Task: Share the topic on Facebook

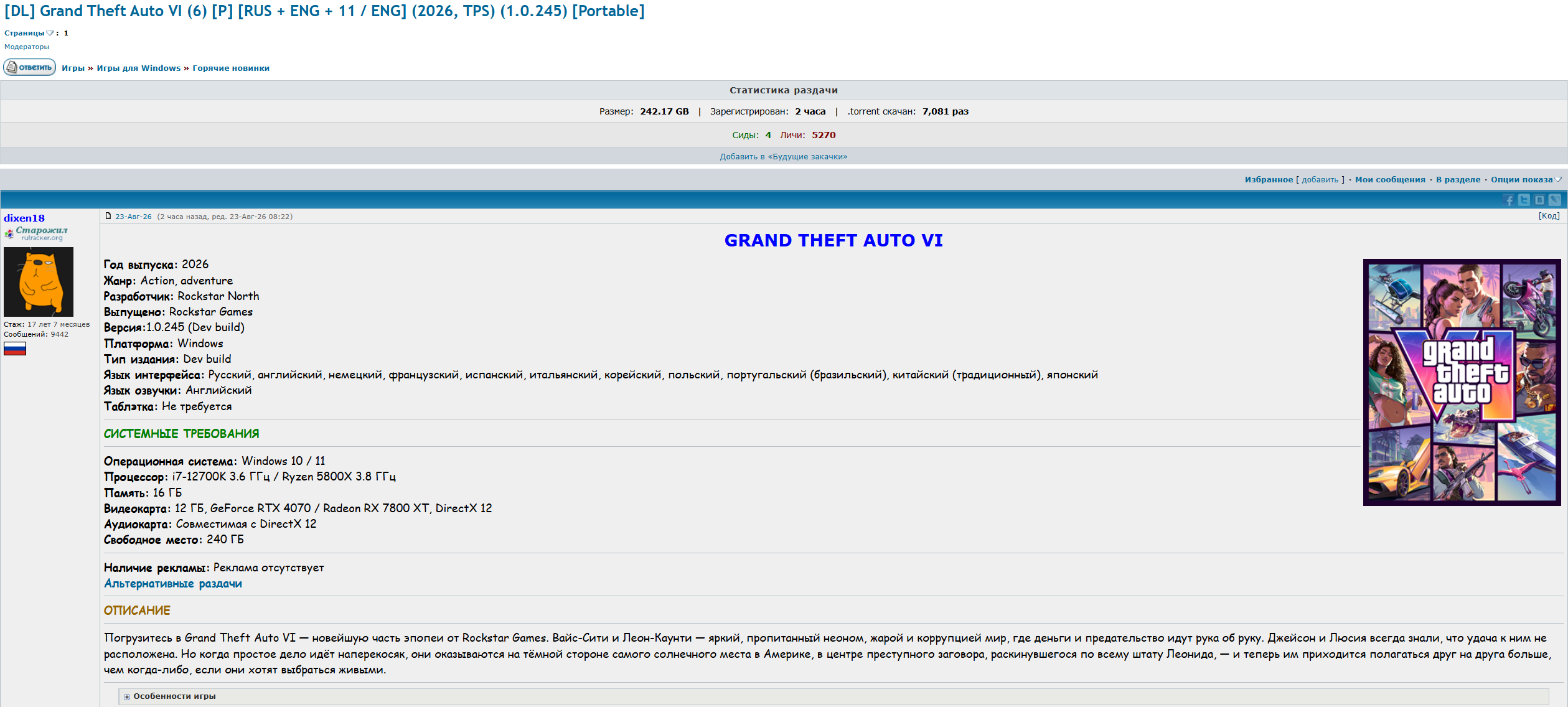Action: pyautogui.click(x=1509, y=200)
